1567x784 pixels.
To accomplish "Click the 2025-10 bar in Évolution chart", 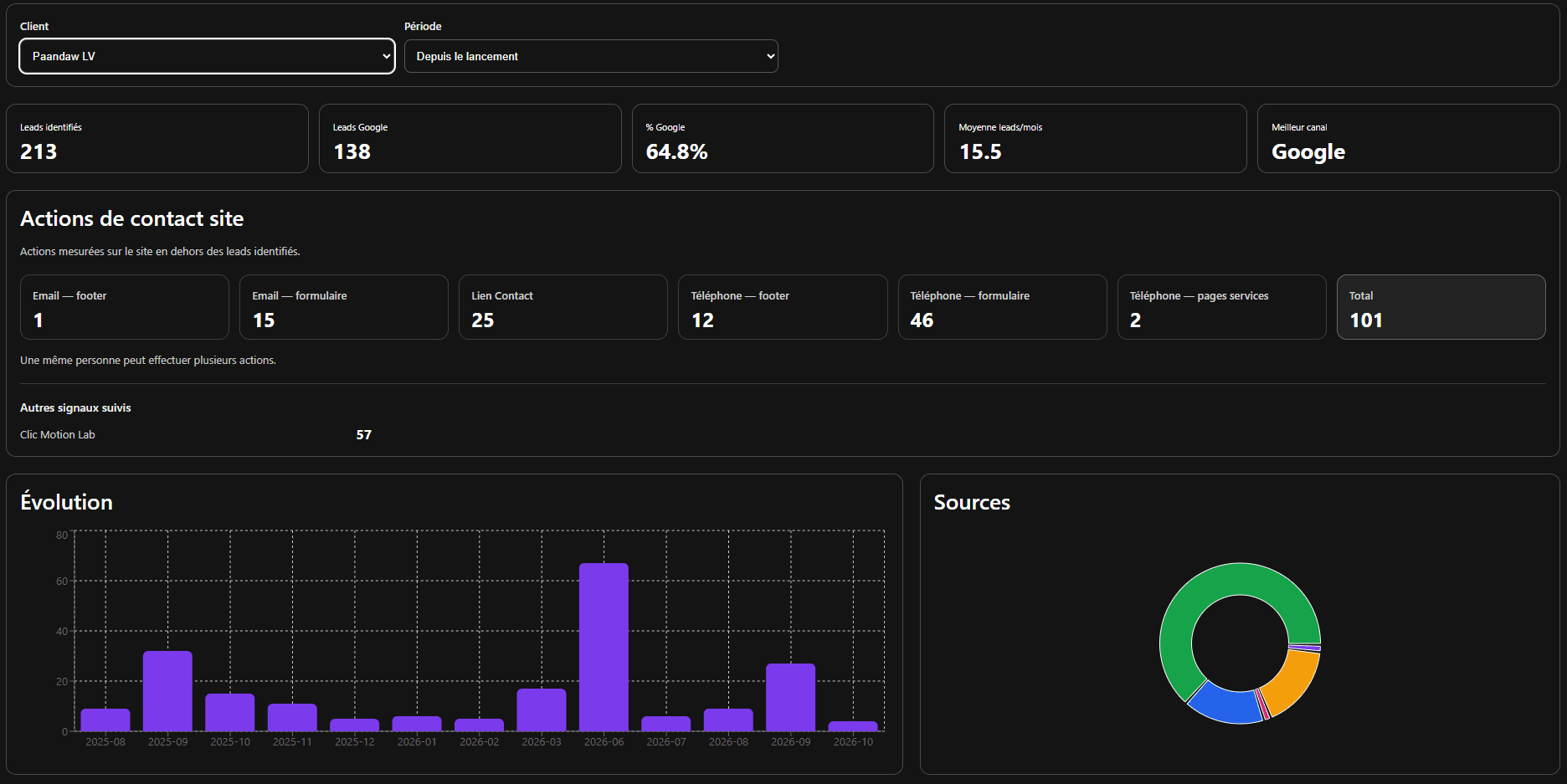I will click(230, 713).
